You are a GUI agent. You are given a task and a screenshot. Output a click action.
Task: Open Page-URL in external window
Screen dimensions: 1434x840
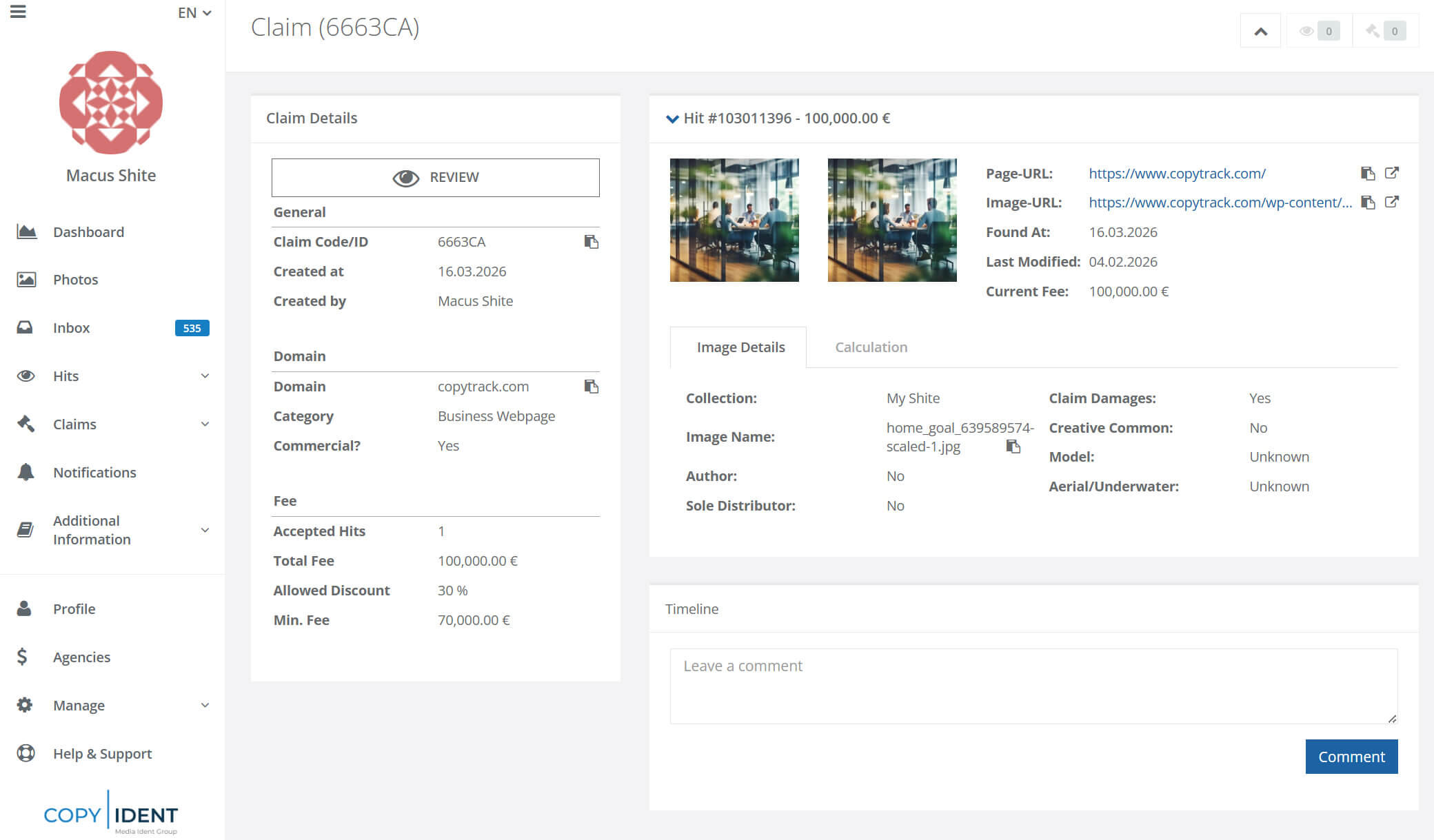(1391, 173)
